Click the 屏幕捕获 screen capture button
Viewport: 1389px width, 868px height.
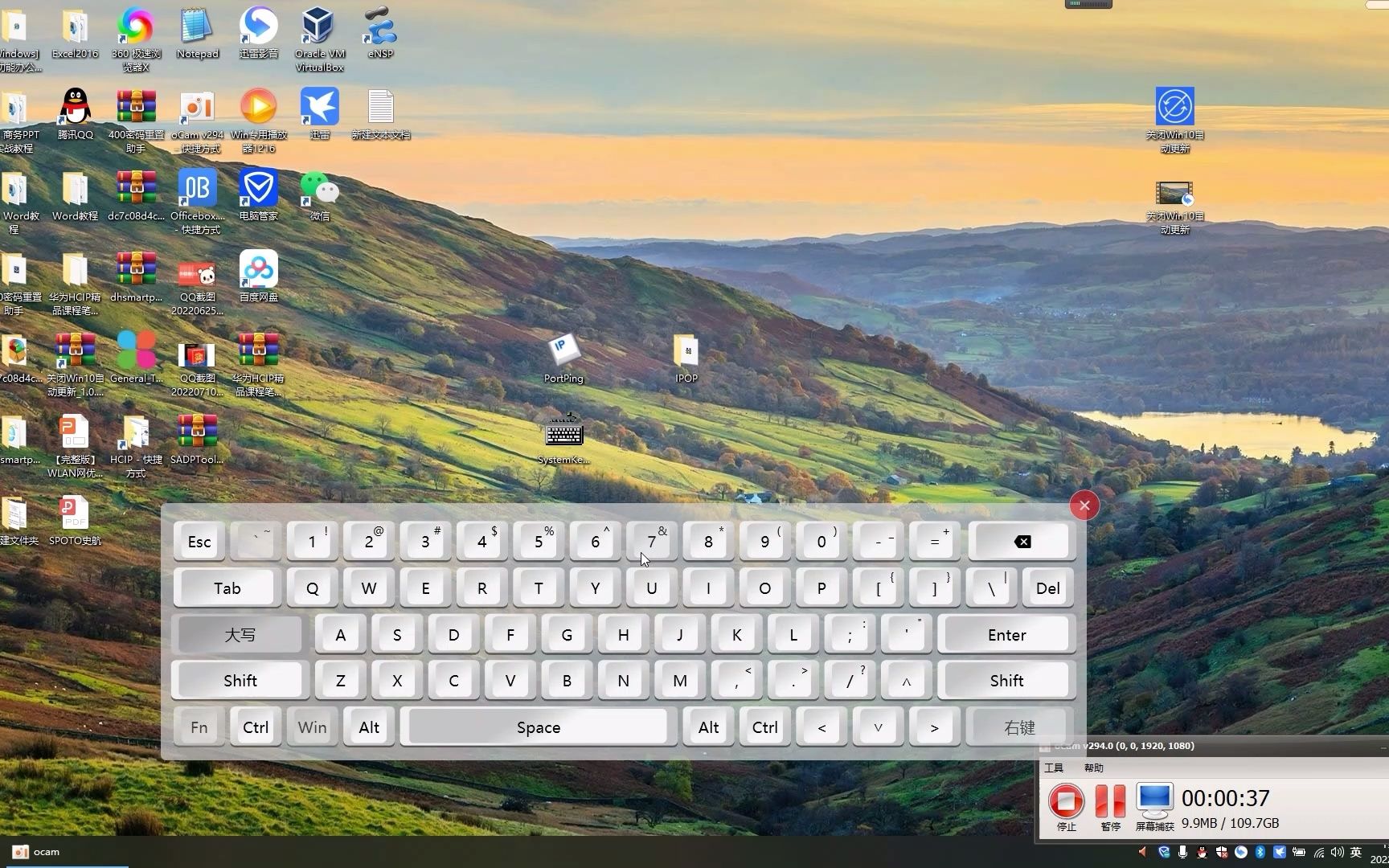point(1154,808)
